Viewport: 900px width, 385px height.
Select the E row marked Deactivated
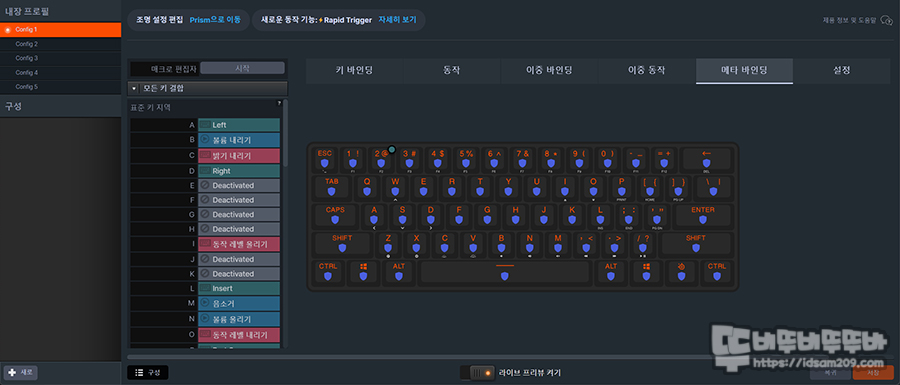[205, 185]
